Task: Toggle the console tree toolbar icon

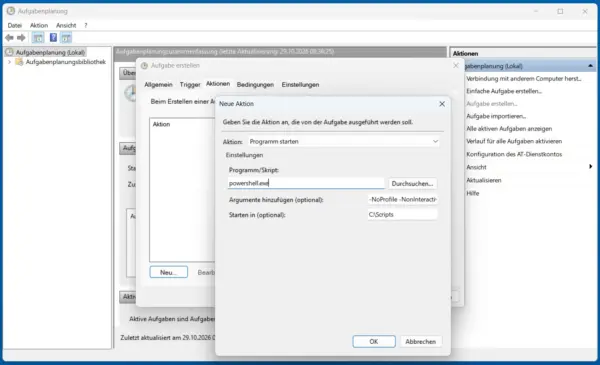Action: 38,37
